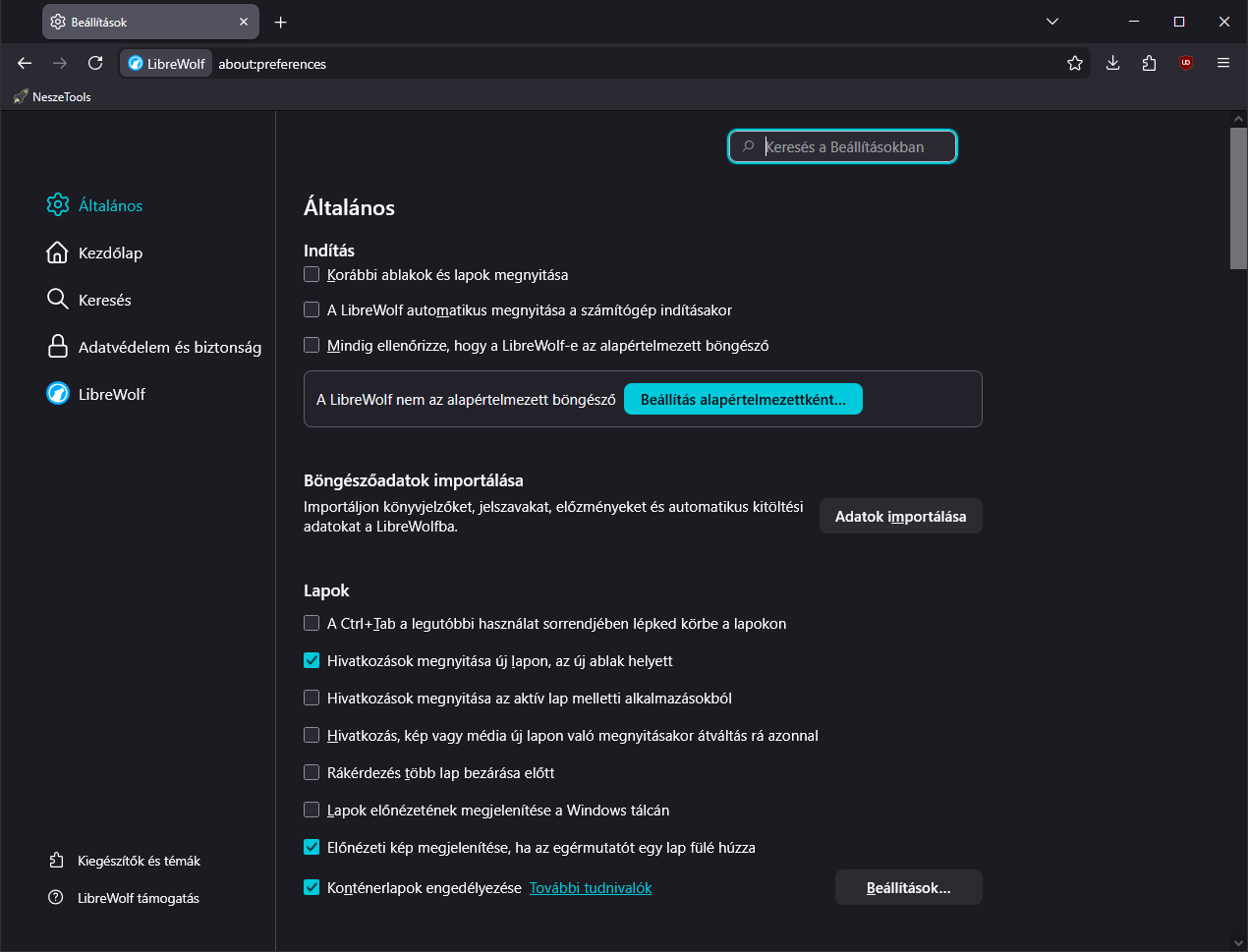Click the Adatok importálása button
The image size is (1248, 952).
click(900, 516)
